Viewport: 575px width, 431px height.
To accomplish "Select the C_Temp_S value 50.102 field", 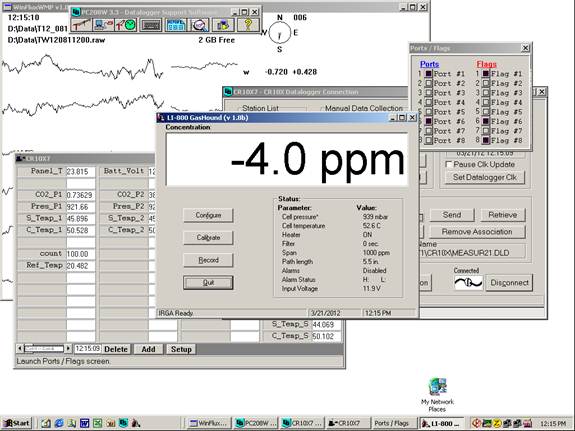I will pyautogui.click(x=326, y=336).
